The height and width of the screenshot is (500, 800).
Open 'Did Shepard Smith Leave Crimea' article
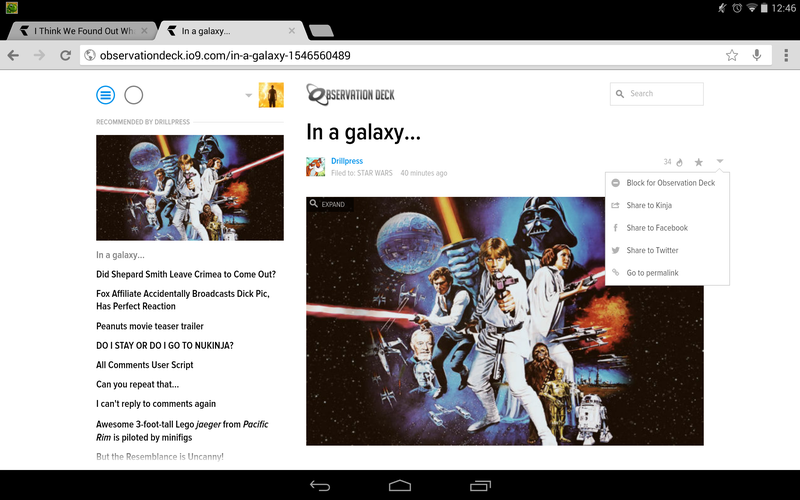(x=186, y=274)
